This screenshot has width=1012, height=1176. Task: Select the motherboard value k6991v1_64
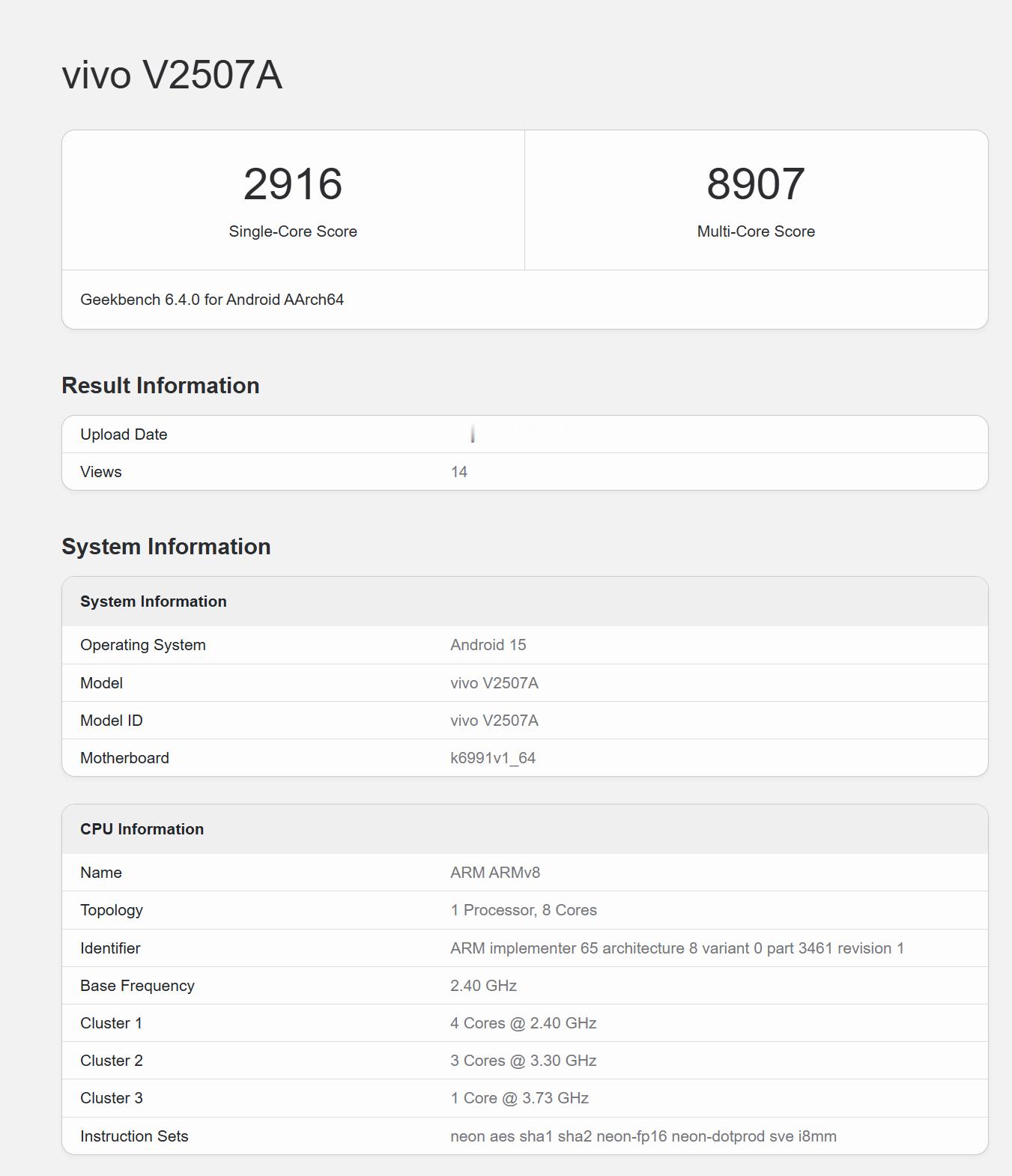(493, 758)
